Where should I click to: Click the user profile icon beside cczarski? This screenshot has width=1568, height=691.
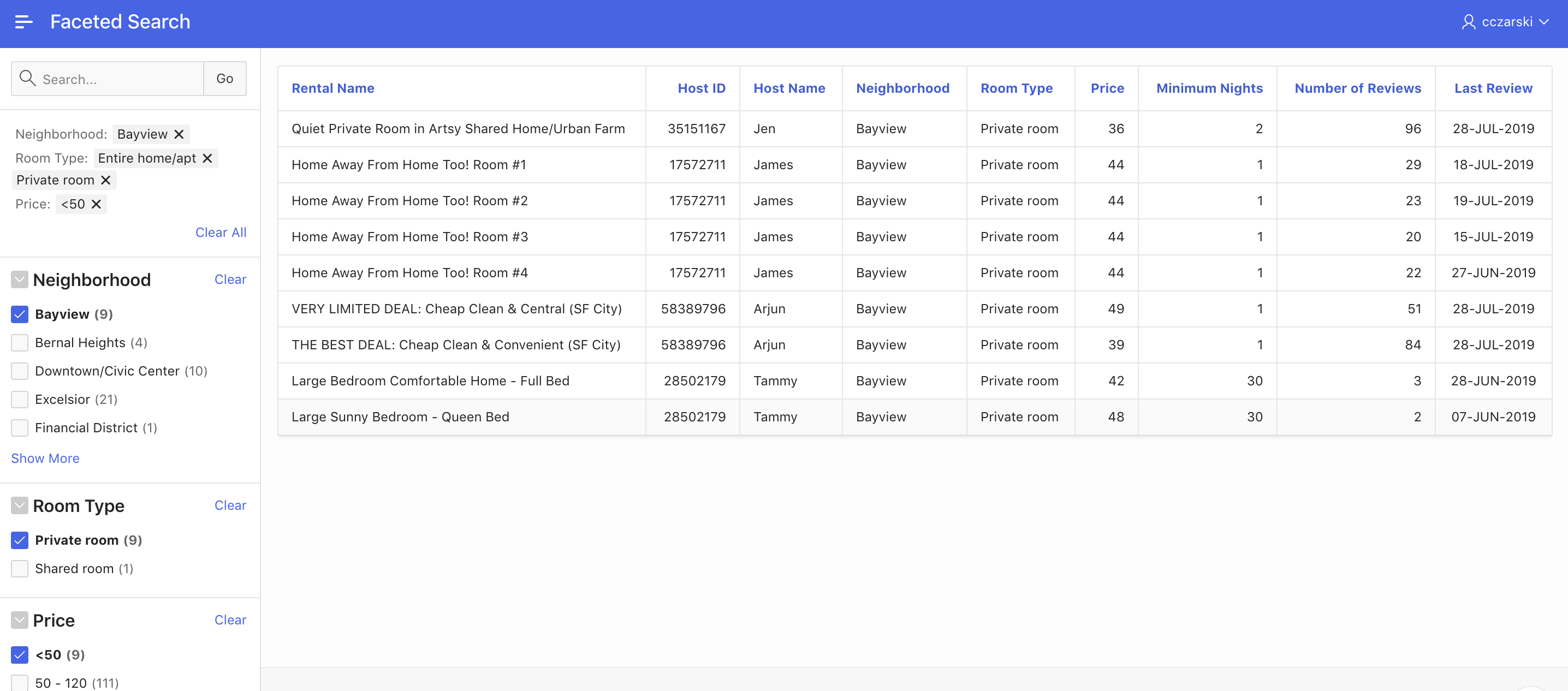pyautogui.click(x=1469, y=22)
